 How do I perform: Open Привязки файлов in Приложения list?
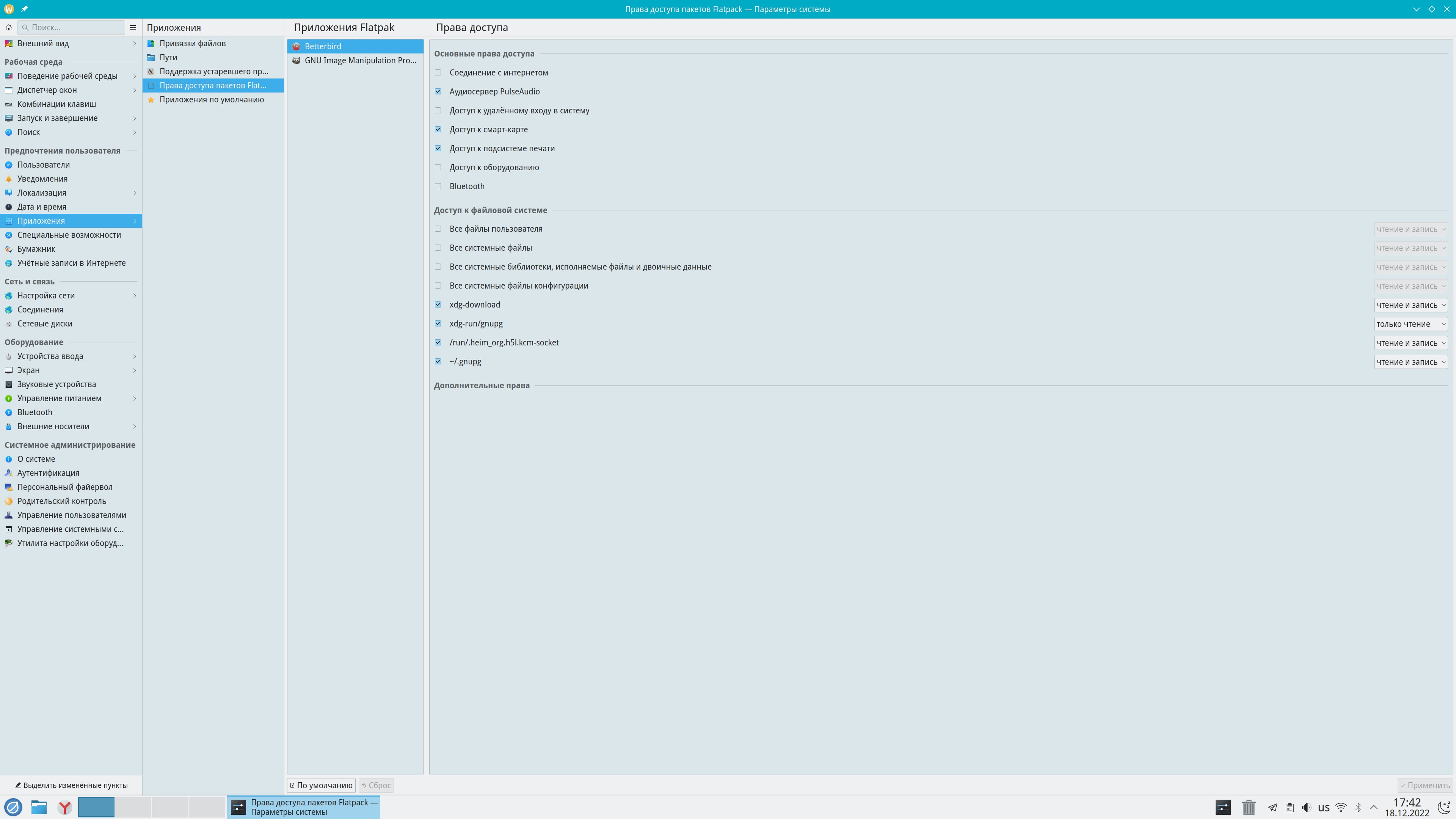[192, 44]
